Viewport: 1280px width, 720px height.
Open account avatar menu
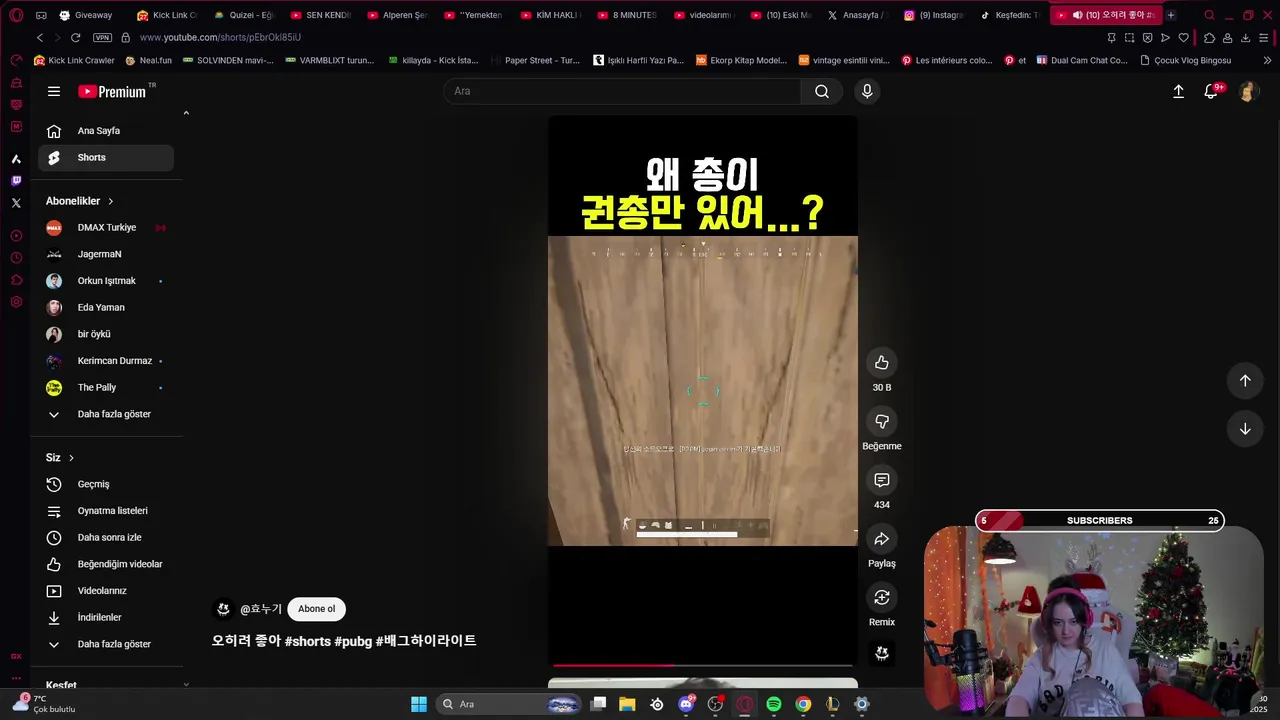1247,92
